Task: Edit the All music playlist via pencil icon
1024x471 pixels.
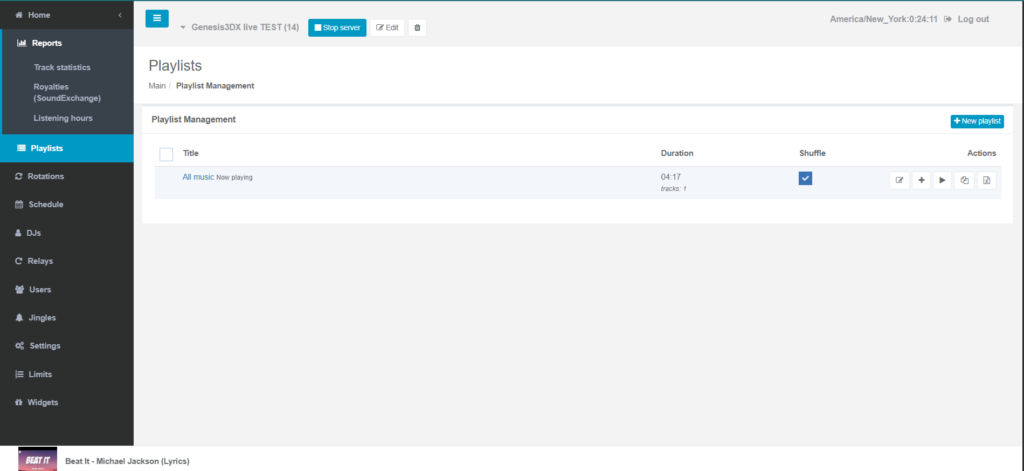Action: click(x=899, y=180)
